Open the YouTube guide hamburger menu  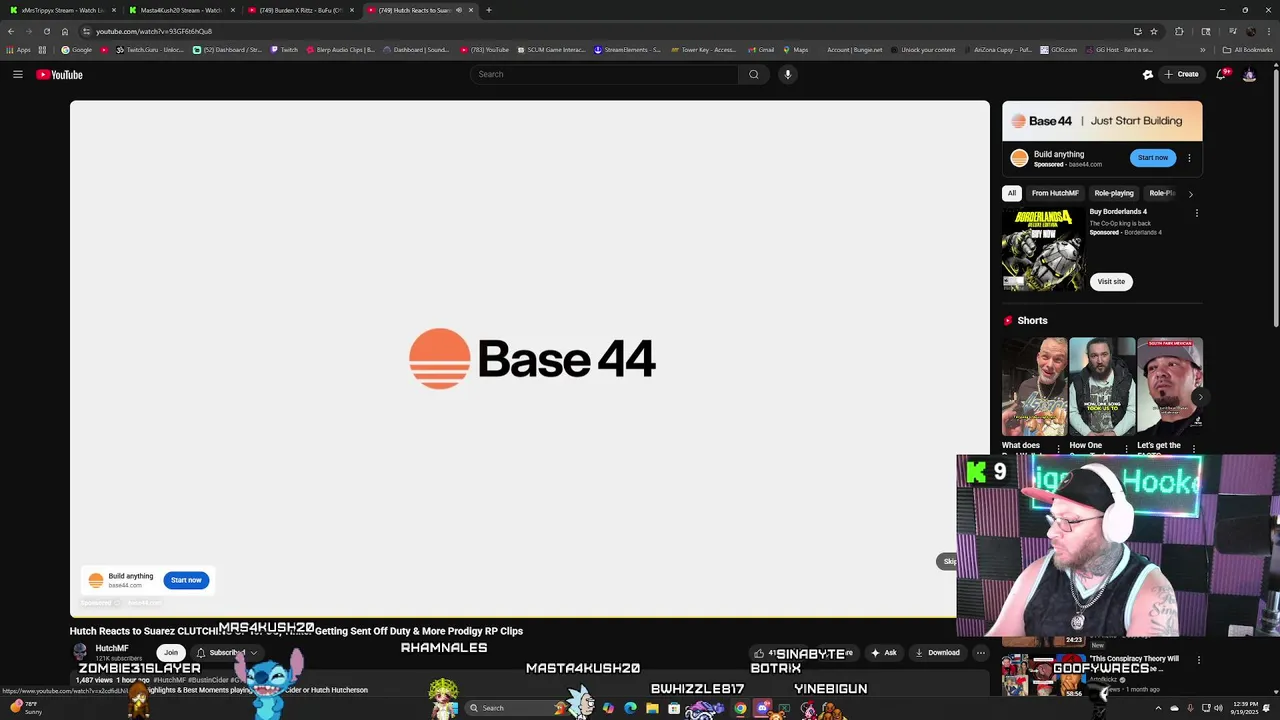[x=18, y=74]
